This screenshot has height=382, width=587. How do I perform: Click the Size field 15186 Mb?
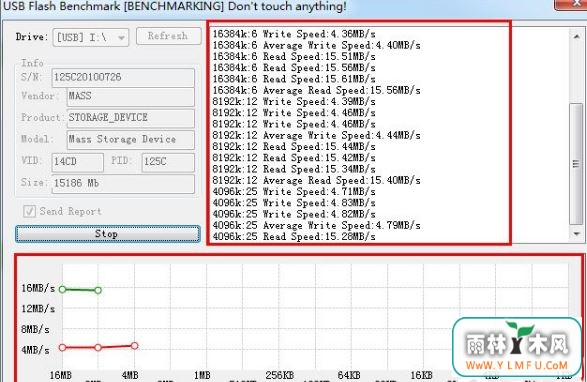(x=123, y=184)
